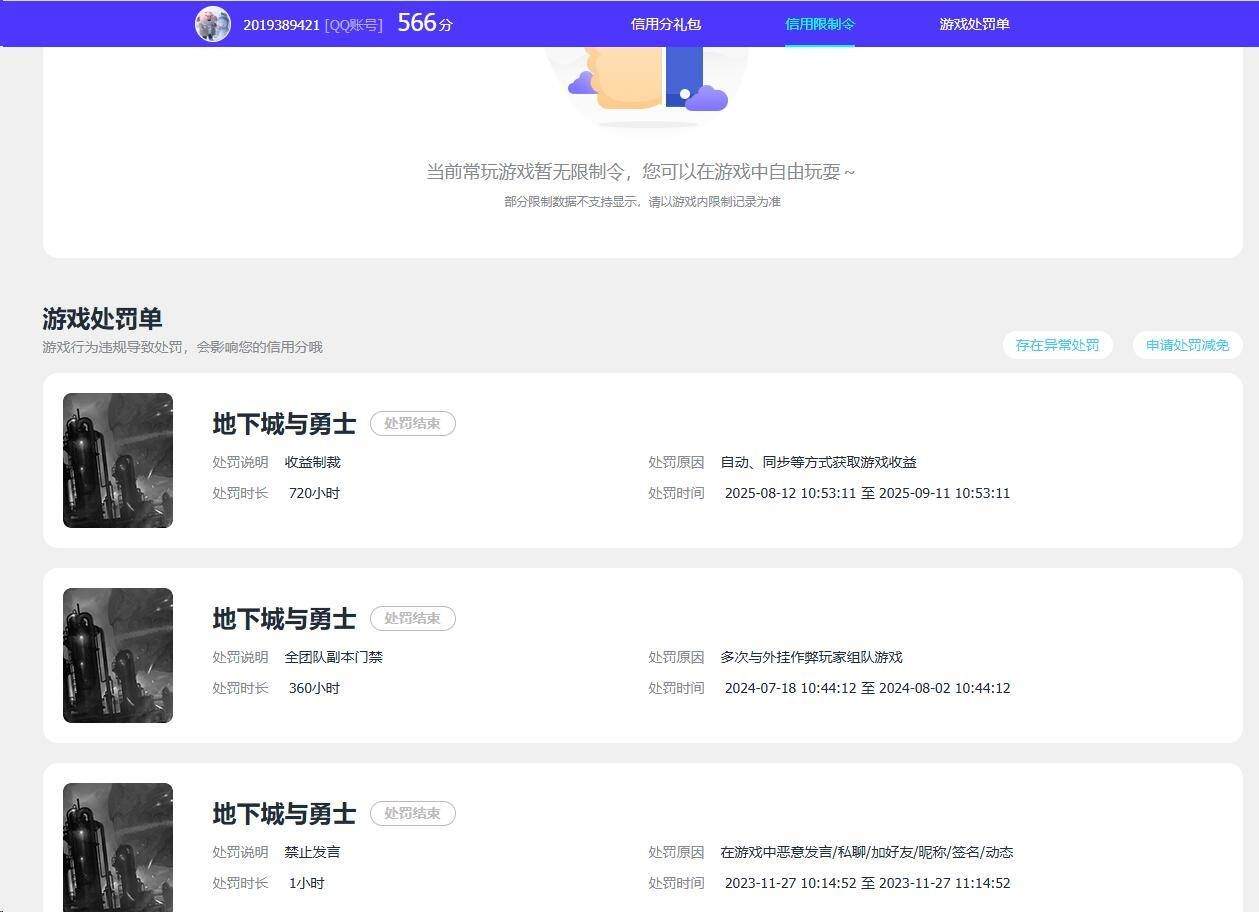Image resolution: width=1259 pixels, height=912 pixels.
Task: Click the 处罚结束 badge in the 720小时 record
Action: click(413, 423)
